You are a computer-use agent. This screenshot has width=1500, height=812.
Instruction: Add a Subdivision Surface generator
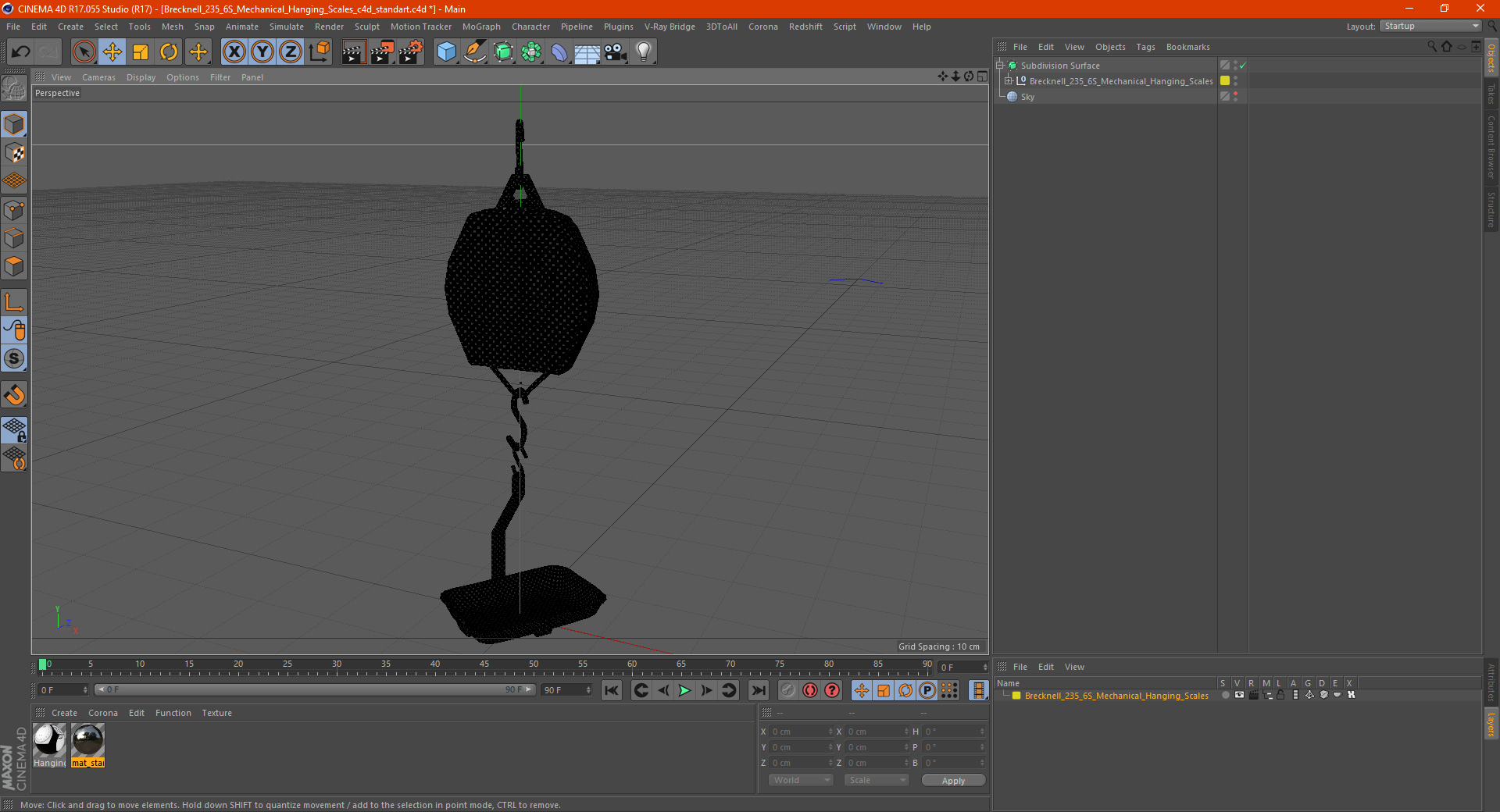(x=503, y=52)
